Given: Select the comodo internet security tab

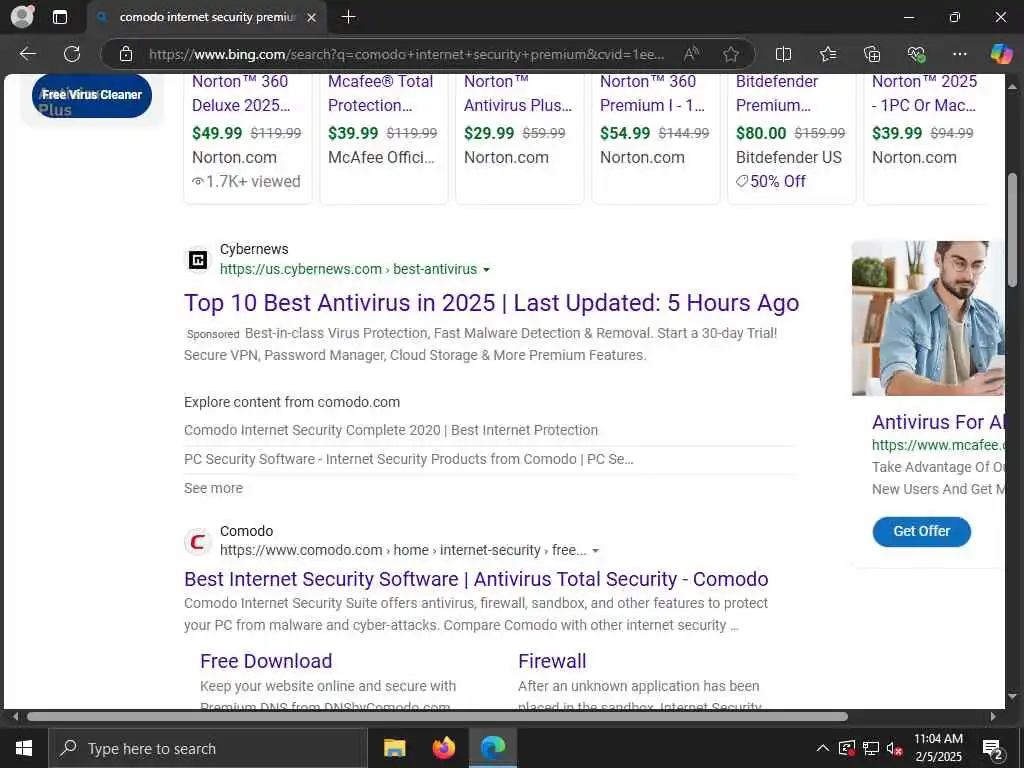Looking at the screenshot, I should click(x=206, y=17).
